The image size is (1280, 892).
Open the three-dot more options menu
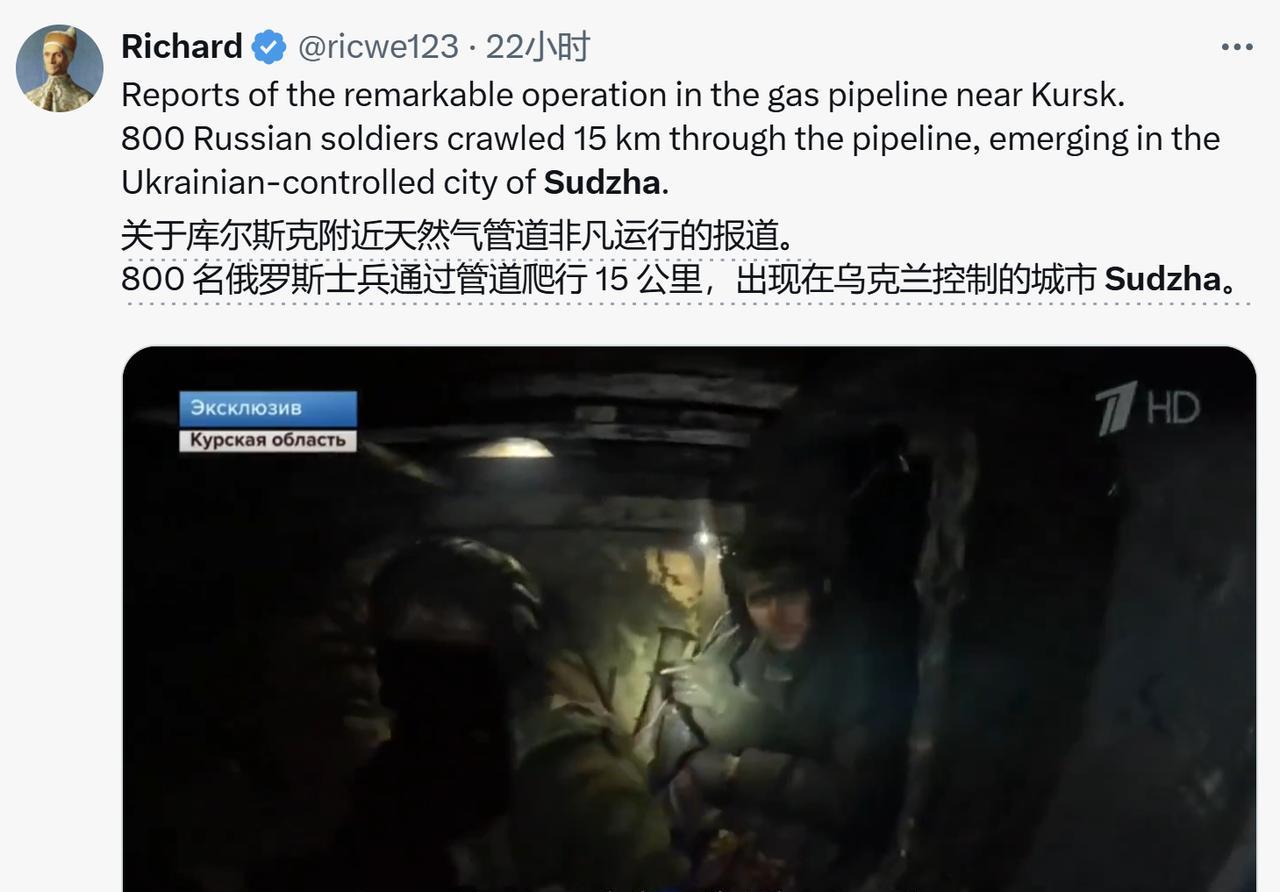[x=1236, y=47]
